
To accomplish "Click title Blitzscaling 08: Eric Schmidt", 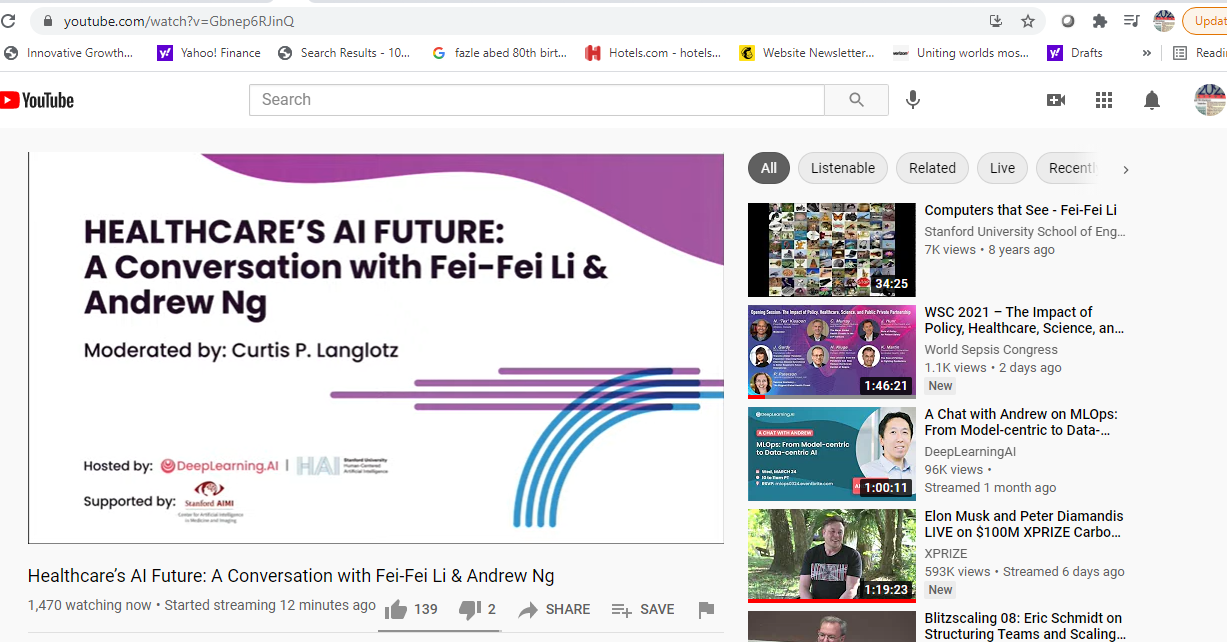I will pos(1025,626).
